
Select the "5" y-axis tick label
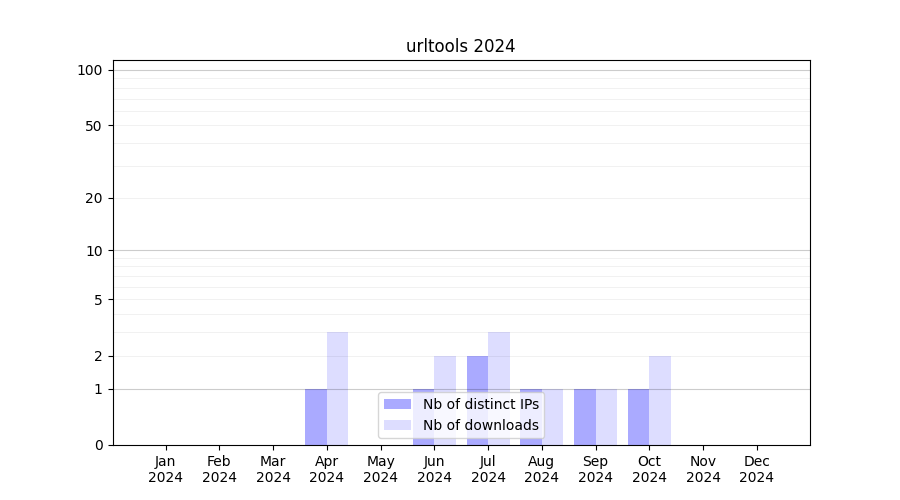(x=98, y=299)
